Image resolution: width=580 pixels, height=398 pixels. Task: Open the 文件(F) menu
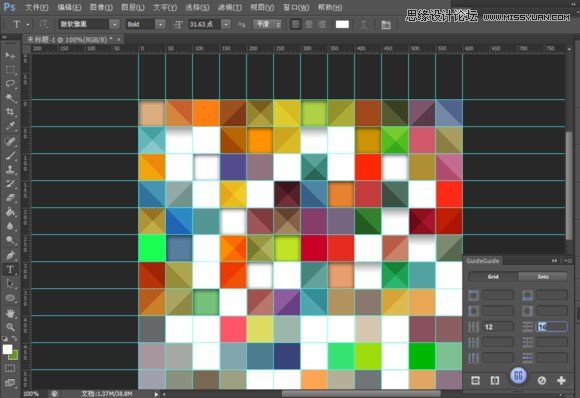coord(37,7)
